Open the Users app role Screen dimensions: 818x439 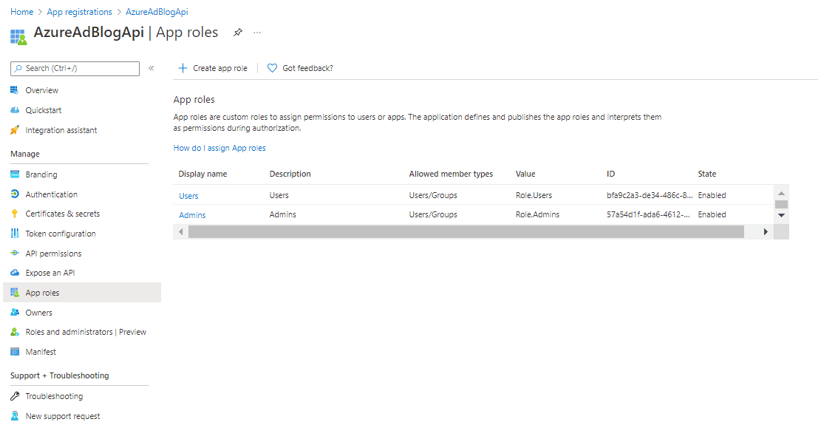(x=188, y=196)
